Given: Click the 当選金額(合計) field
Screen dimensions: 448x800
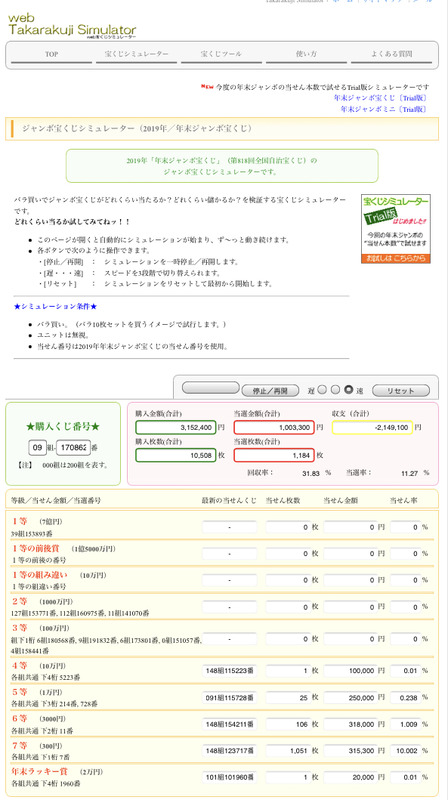Looking at the screenshot, I should 274,428.
